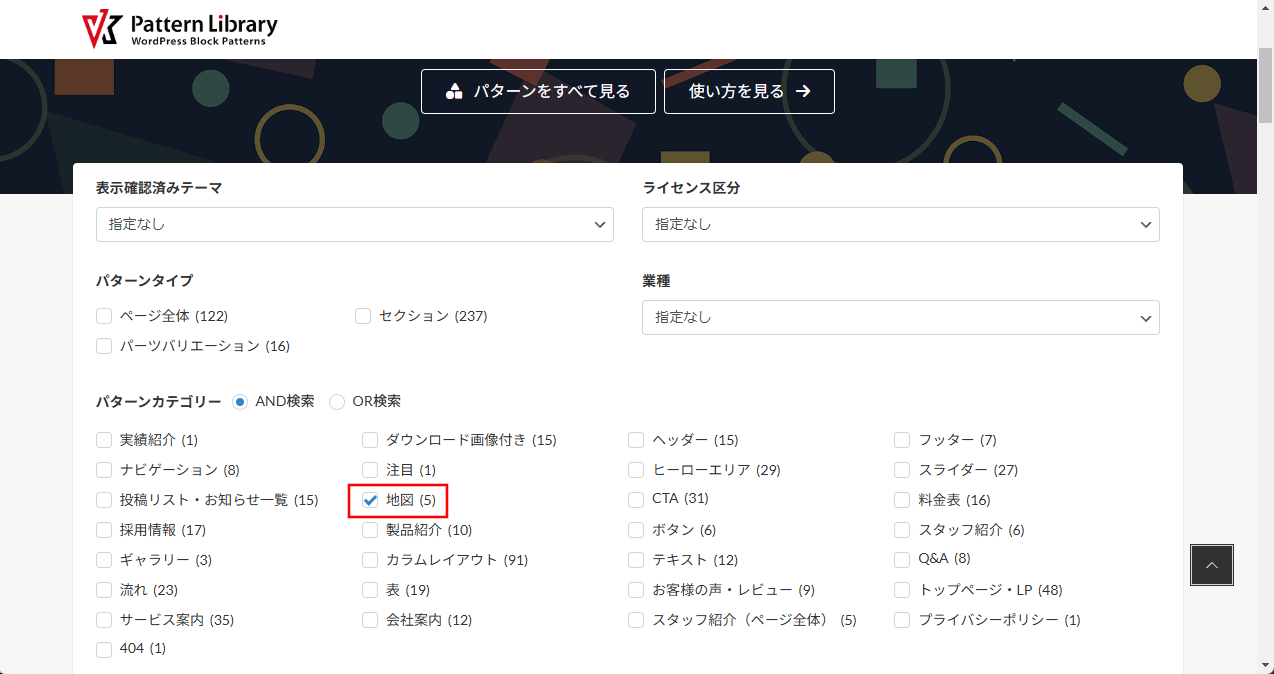Check the CTA (31) category
Viewport: 1274px width, 674px height.
pyautogui.click(x=636, y=499)
